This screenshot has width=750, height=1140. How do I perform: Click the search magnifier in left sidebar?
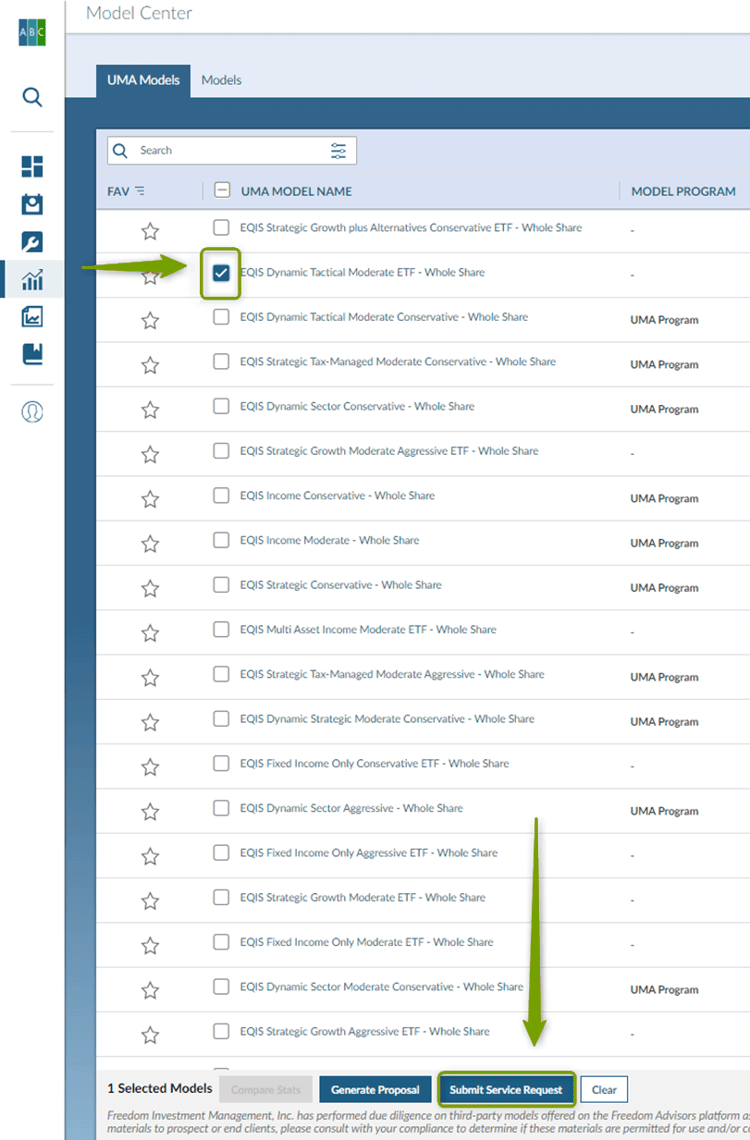point(32,97)
